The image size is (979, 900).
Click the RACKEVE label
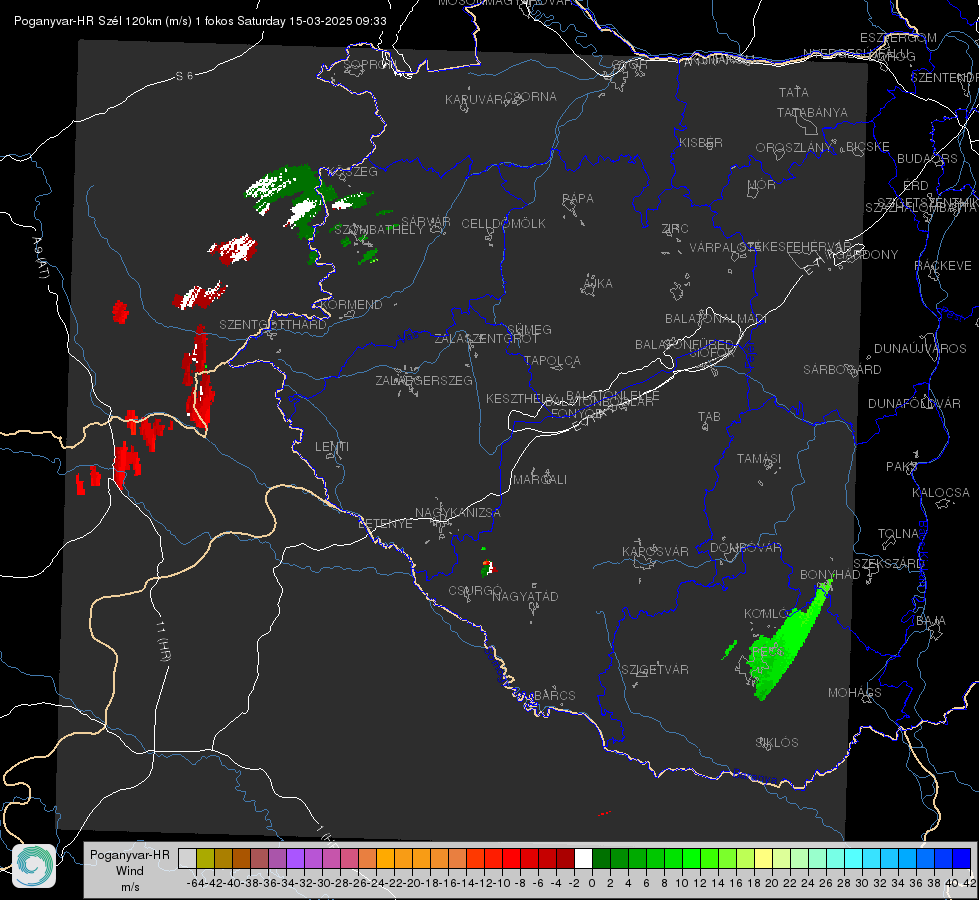pyautogui.click(x=943, y=266)
